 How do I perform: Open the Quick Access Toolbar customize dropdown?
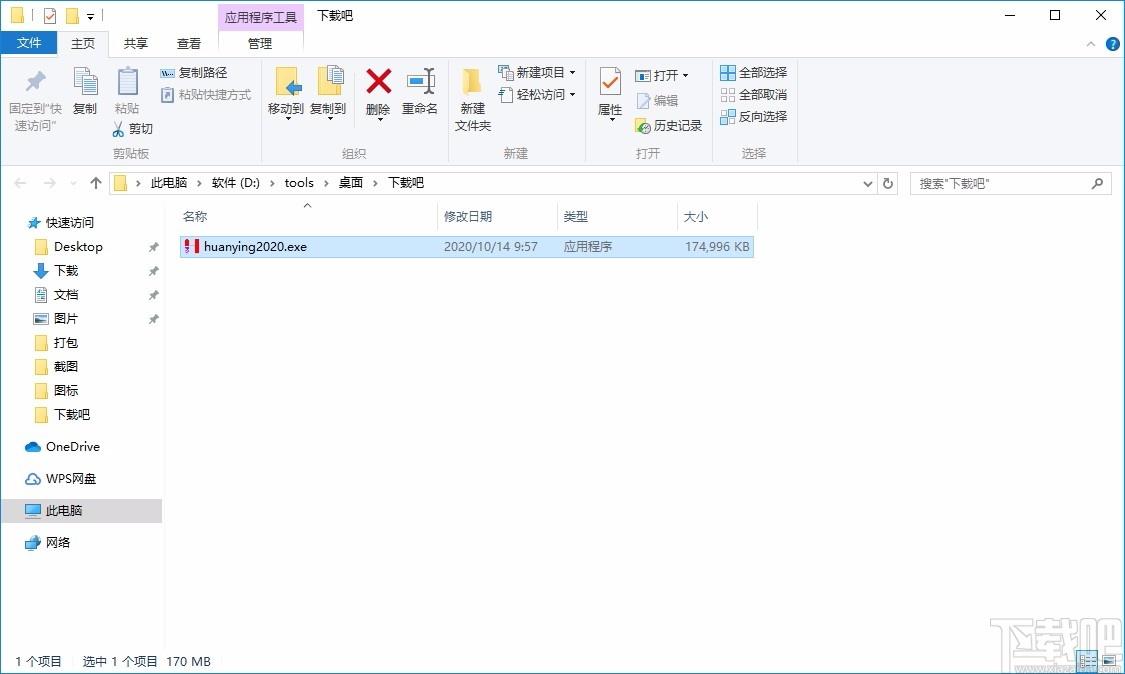tap(90, 16)
